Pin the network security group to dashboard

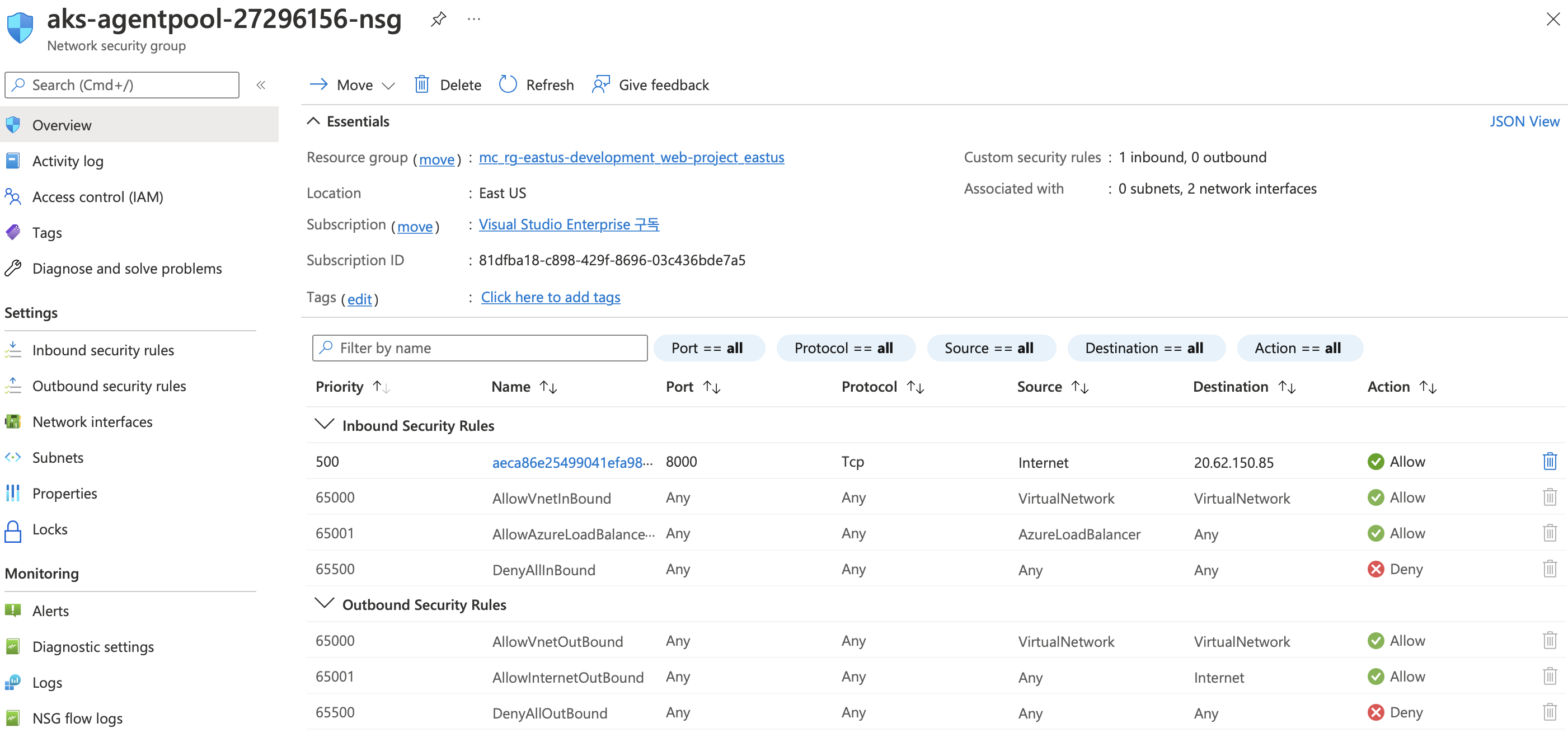438,19
